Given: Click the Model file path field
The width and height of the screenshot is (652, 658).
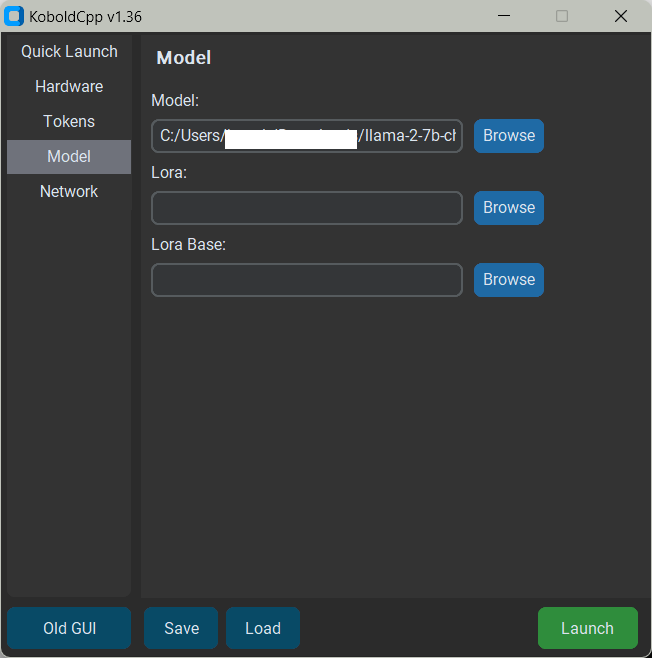Looking at the screenshot, I should coord(307,136).
